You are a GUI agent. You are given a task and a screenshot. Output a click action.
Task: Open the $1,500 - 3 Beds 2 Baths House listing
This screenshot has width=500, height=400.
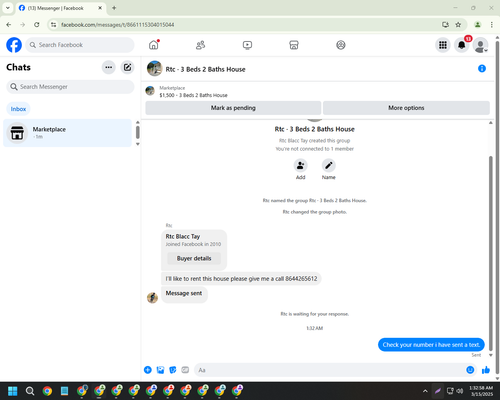tap(193, 95)
